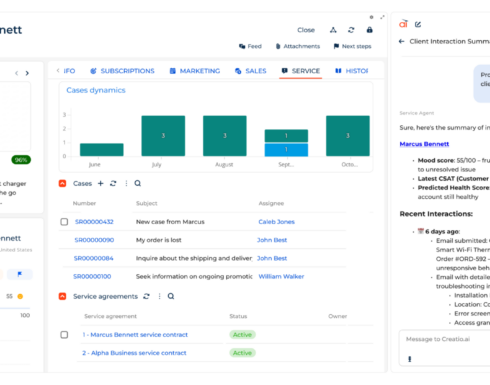Tick the checkbox for case SR00000432

[64, 222]
